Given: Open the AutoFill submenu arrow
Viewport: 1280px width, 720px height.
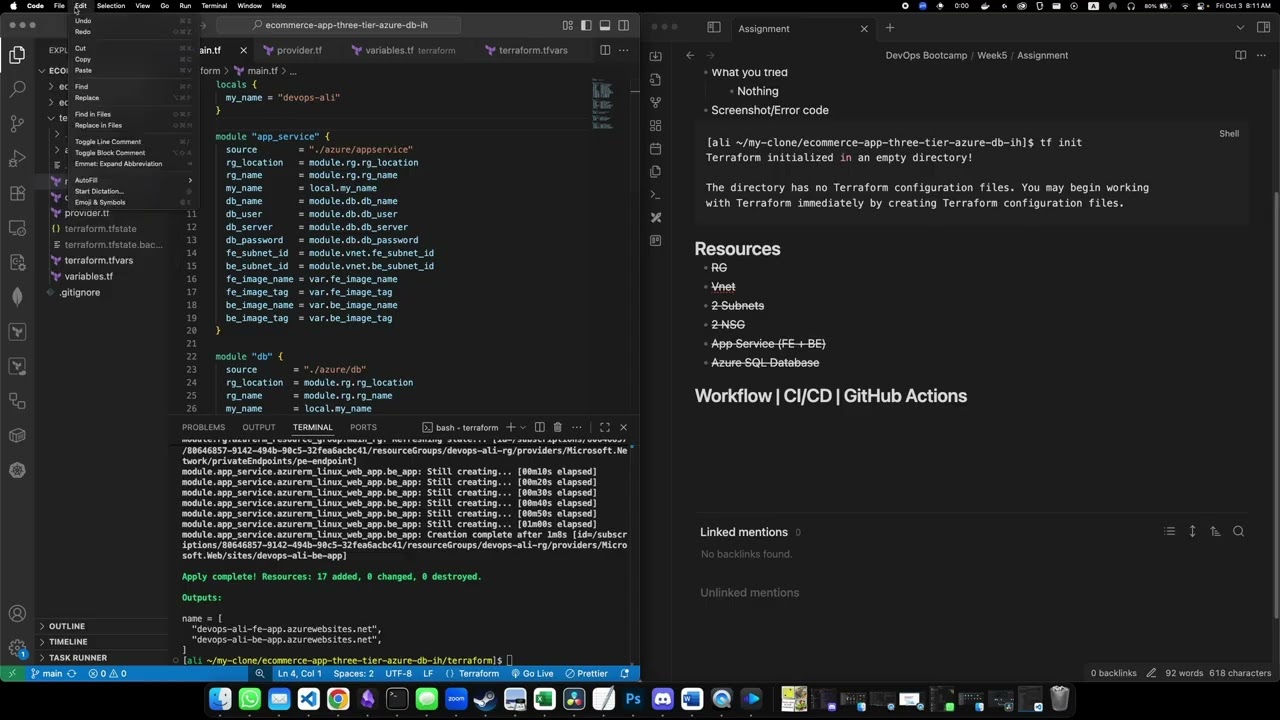Looking at the screenshot, I should [x=190, y=180].
